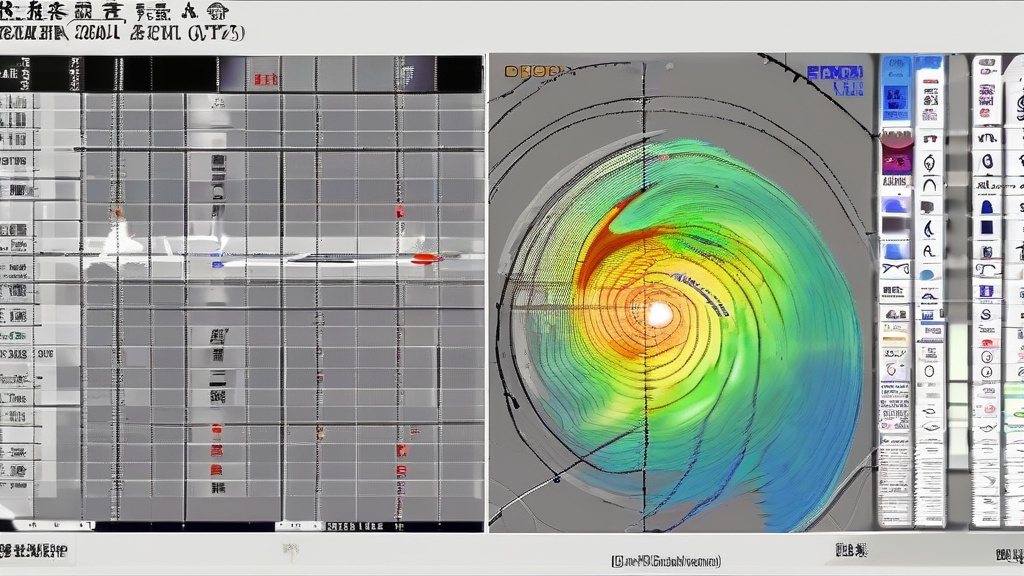This screenshot has height=576, width=1024.
Task: Click the bracketed caption below the spiral plot
Action: (666, 562)
